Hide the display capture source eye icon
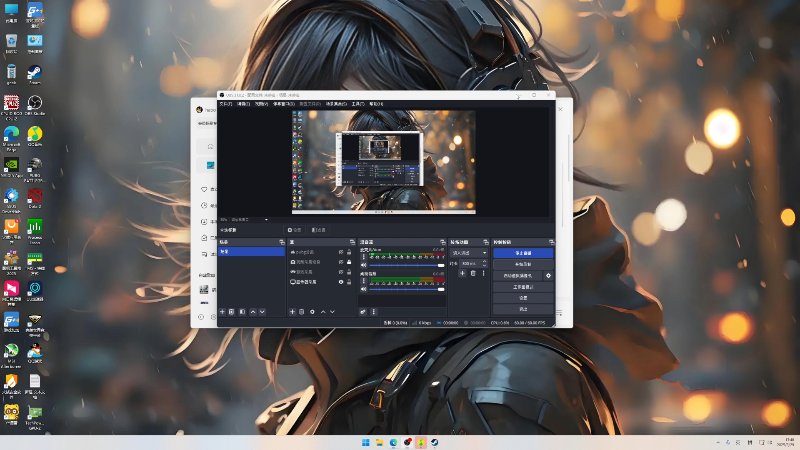The width and height of the screenshot is (800, 450). pos(341,282)
